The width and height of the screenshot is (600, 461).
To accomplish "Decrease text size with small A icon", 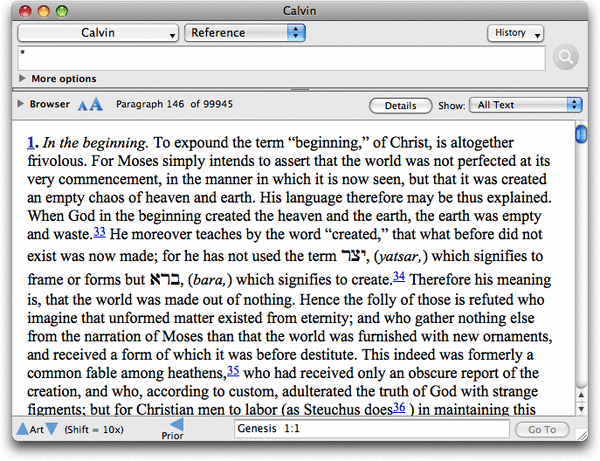I will tap(82, 106).
